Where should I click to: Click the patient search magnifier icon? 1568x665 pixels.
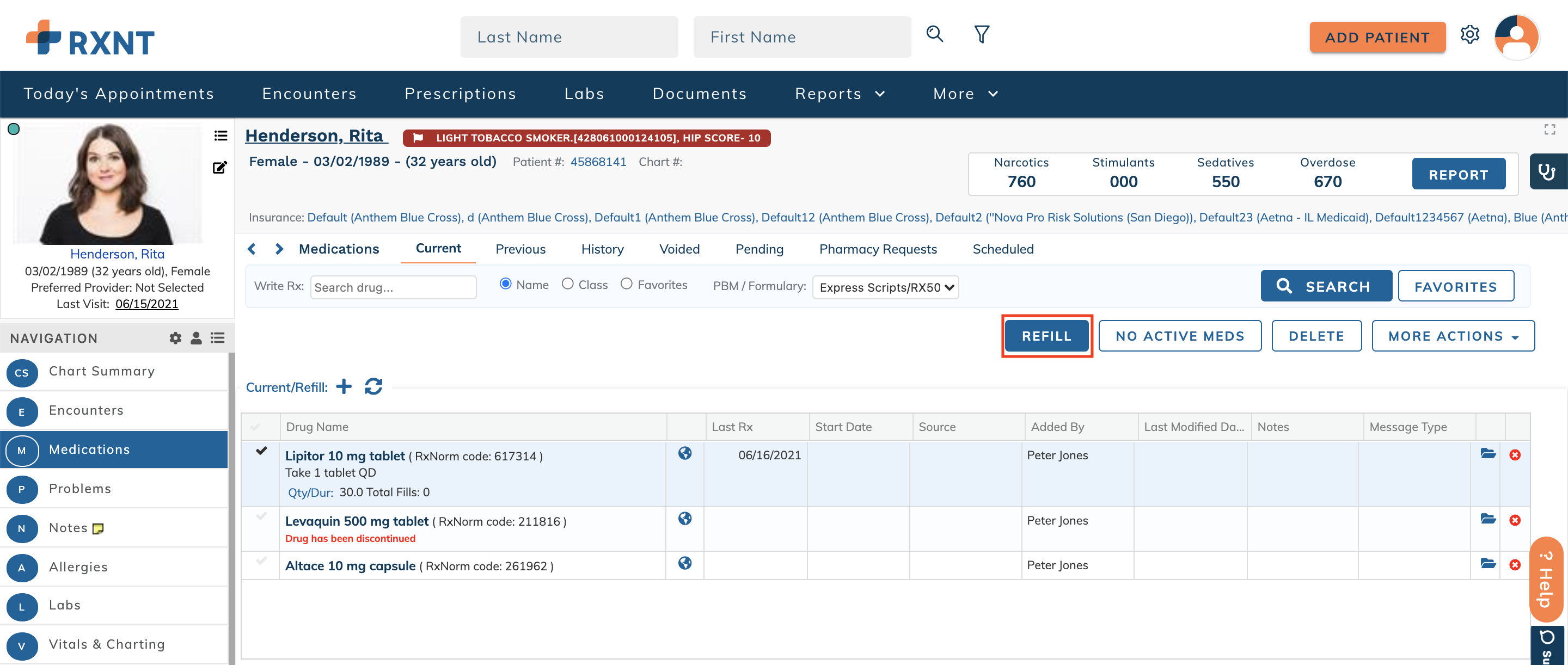pos(934,34)
